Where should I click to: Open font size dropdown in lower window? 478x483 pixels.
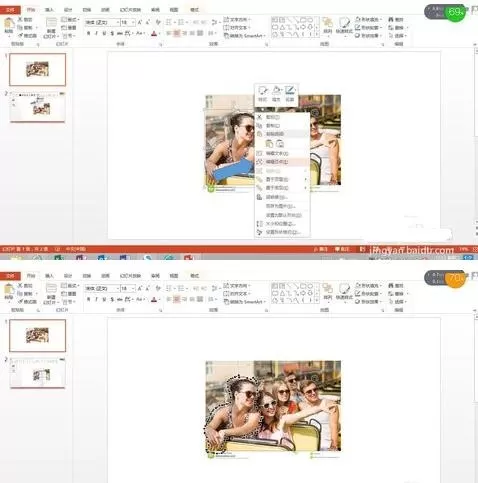click(x=133, y=288)
